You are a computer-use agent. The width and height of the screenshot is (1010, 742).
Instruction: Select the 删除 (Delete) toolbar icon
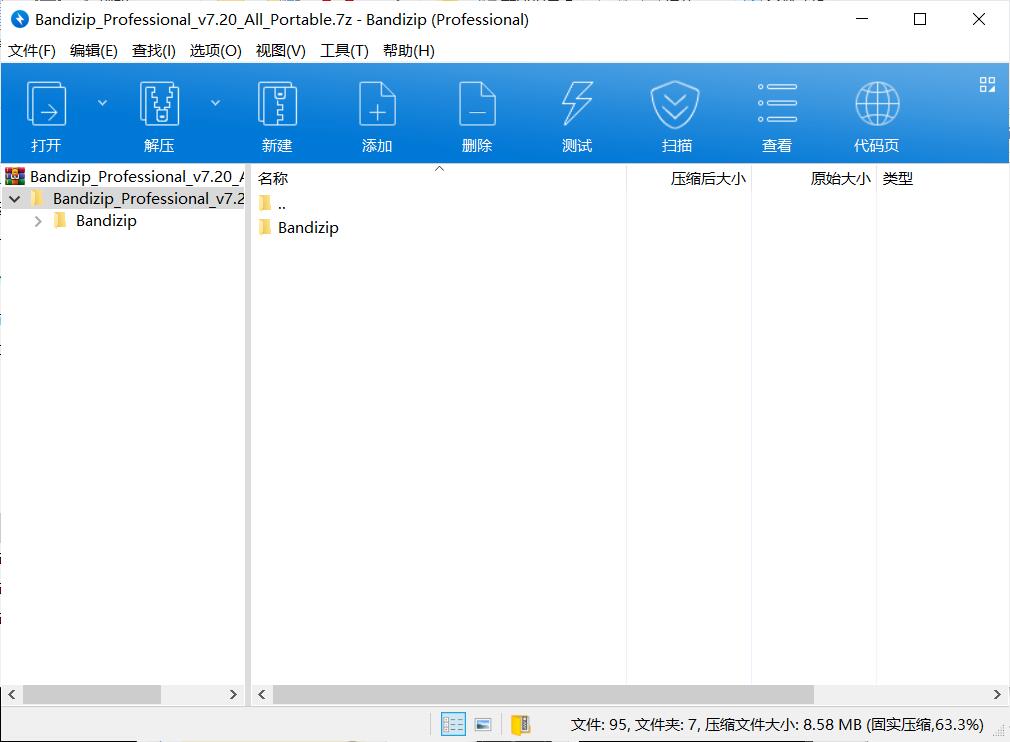coord(477,113)
